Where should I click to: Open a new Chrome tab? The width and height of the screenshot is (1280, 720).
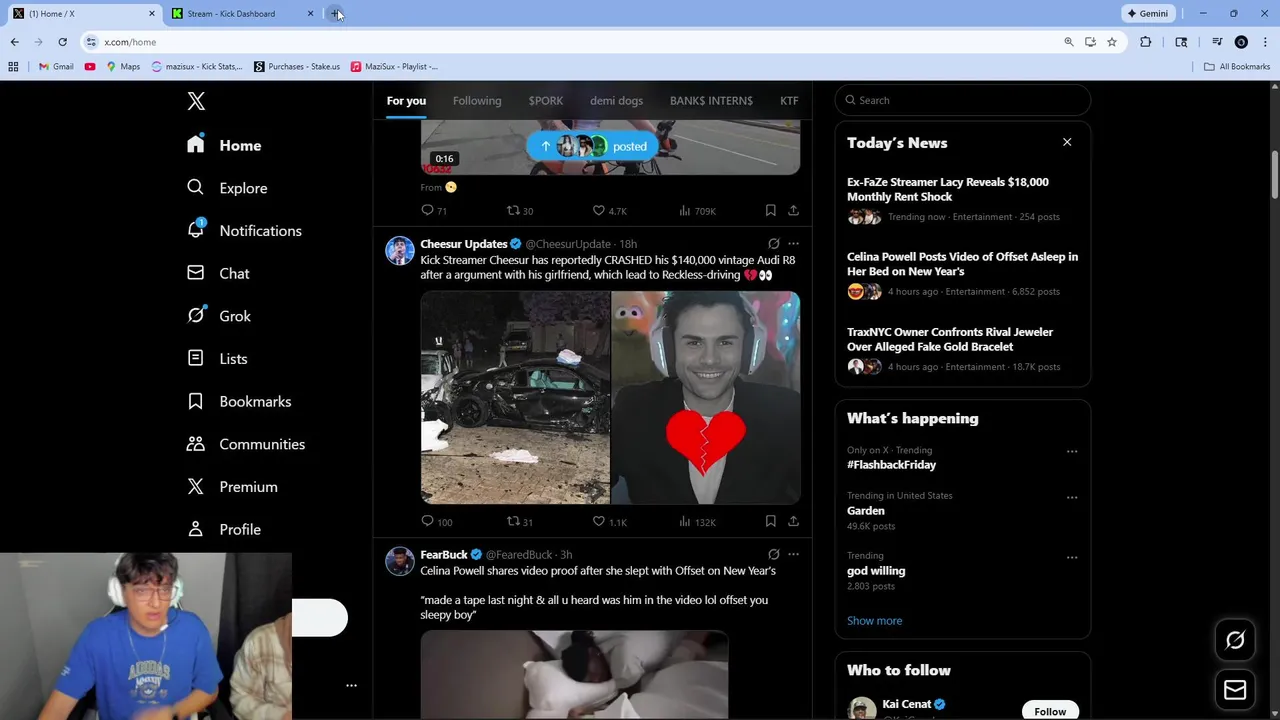click(x=336, y=13)
